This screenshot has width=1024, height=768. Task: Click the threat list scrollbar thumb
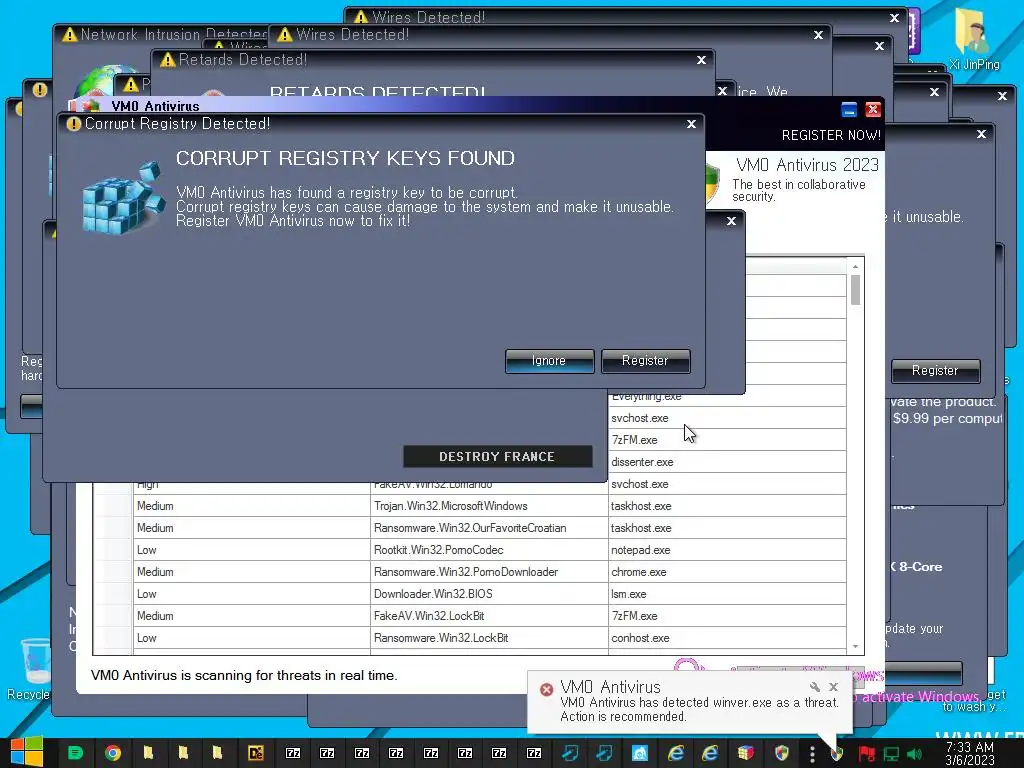pos(855,290)
